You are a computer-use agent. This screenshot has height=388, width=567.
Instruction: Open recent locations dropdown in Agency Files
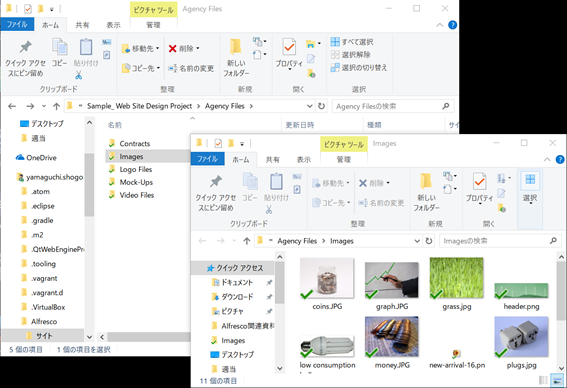click(44, 106)
